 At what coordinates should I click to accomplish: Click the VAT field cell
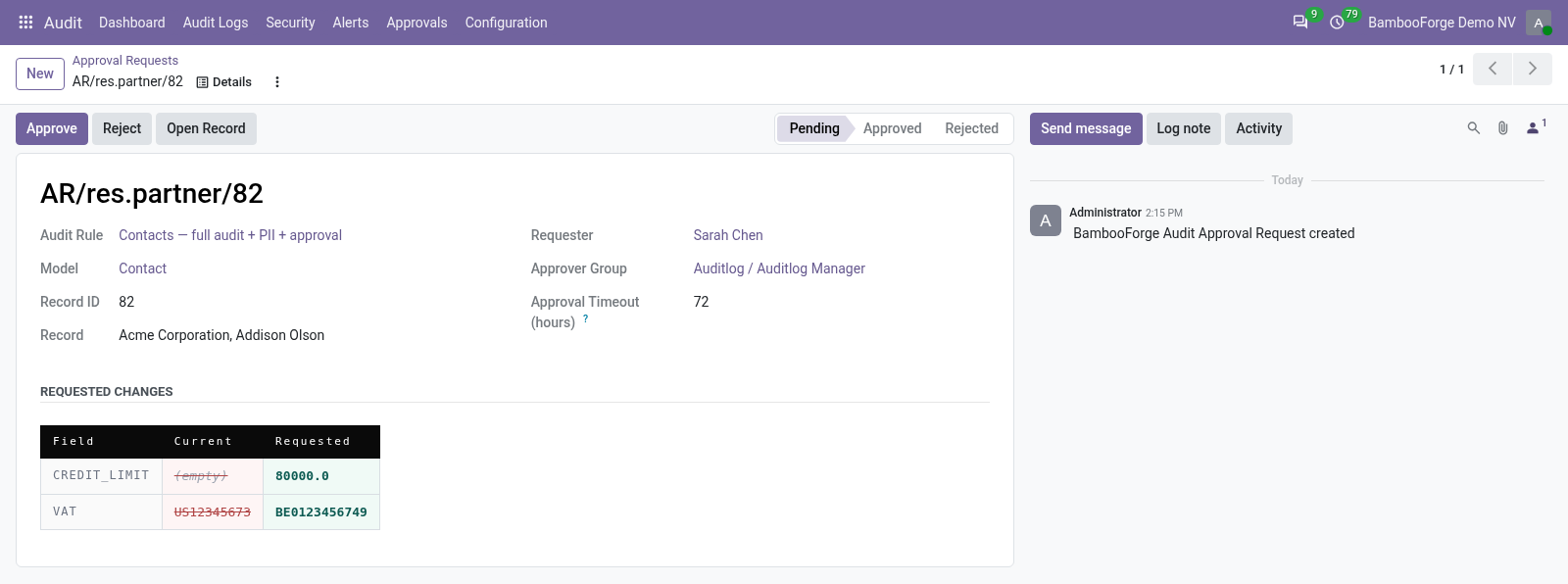click(101, 511)
